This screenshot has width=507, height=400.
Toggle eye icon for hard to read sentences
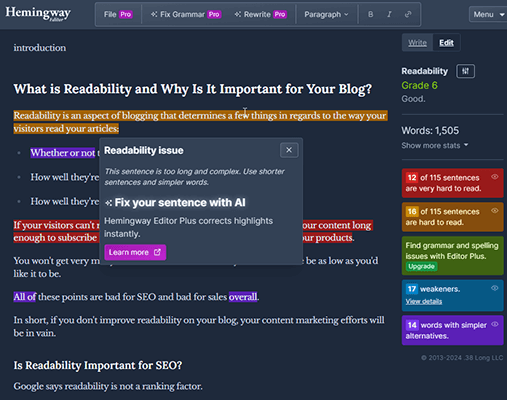(x=495, y=211)
